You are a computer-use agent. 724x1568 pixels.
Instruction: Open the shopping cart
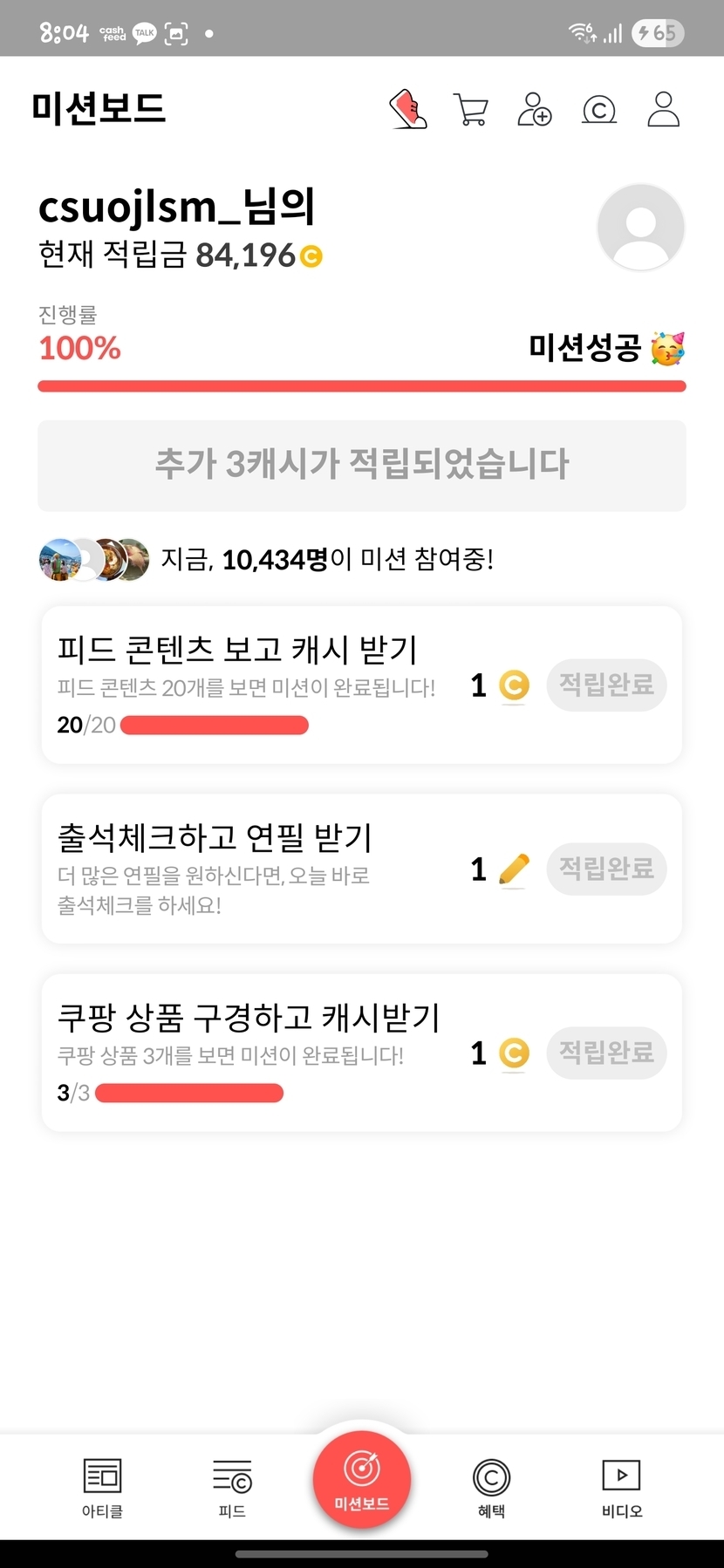471,110
